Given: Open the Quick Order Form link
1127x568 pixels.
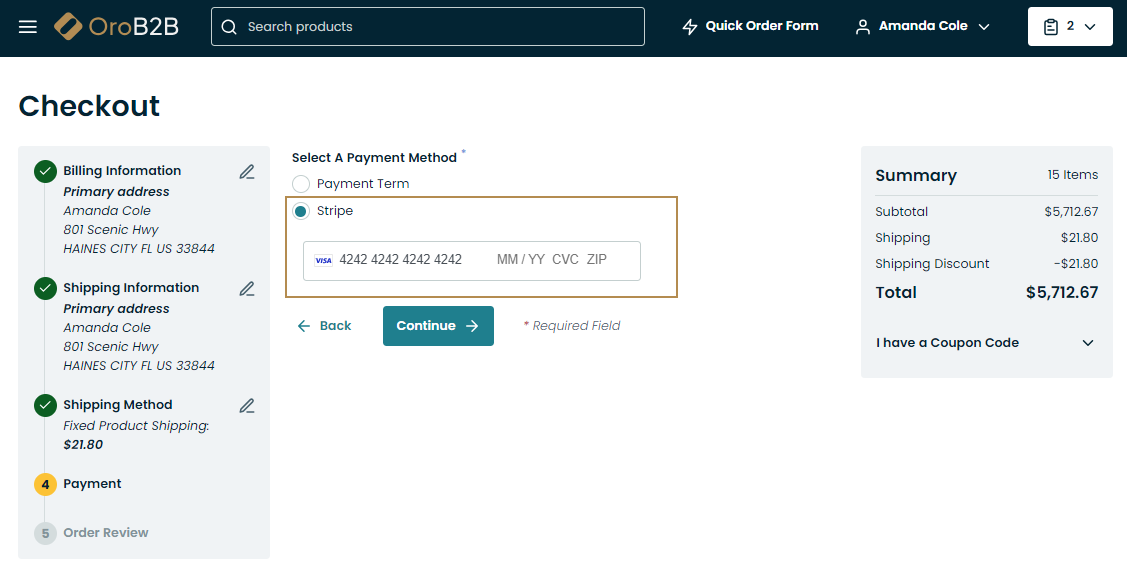Looking at the screenshot, I should point(762,26).
